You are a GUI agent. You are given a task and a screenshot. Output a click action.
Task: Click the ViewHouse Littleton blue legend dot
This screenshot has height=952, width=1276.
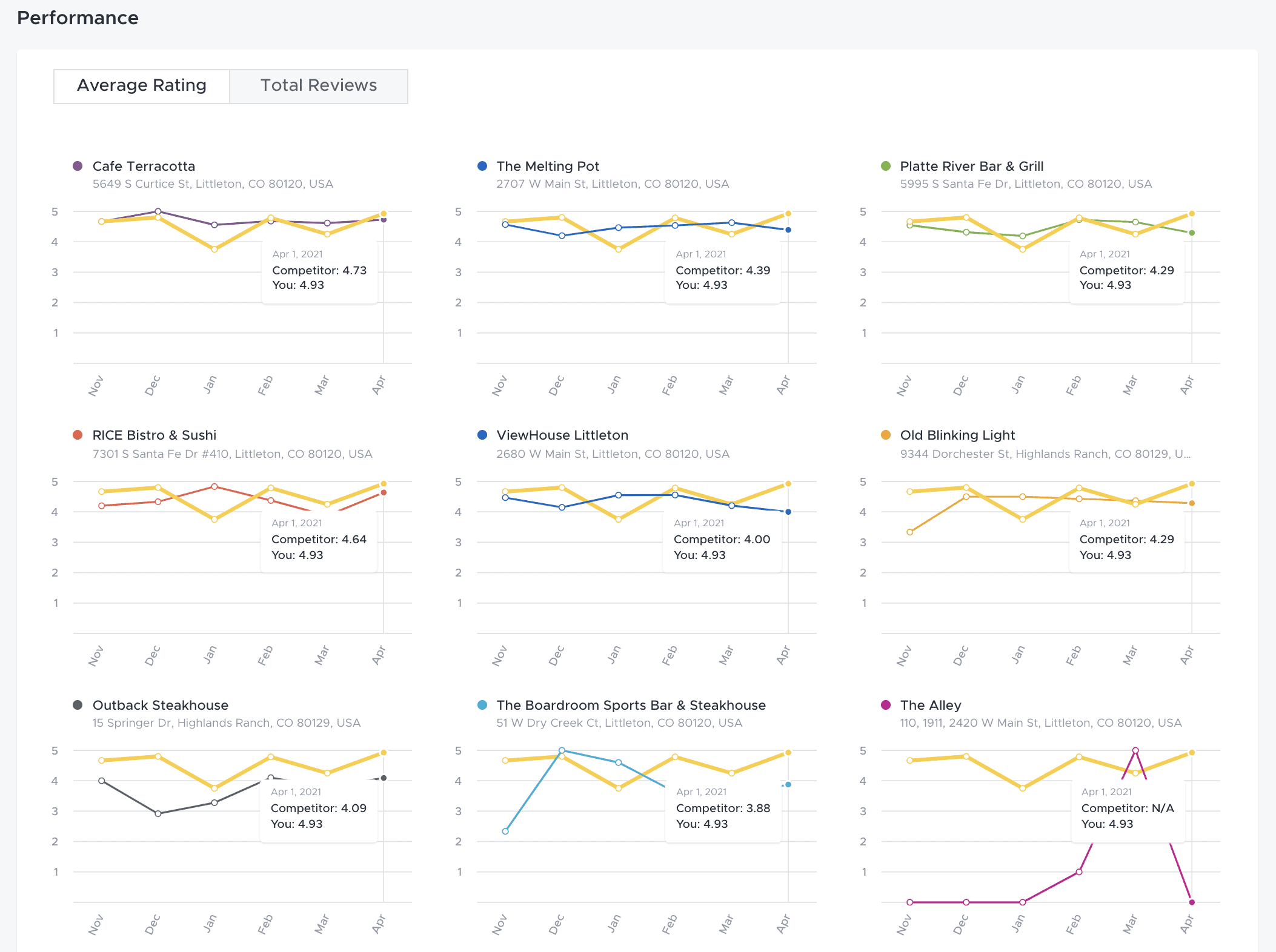pyautogui.click(x=482, y=435)
